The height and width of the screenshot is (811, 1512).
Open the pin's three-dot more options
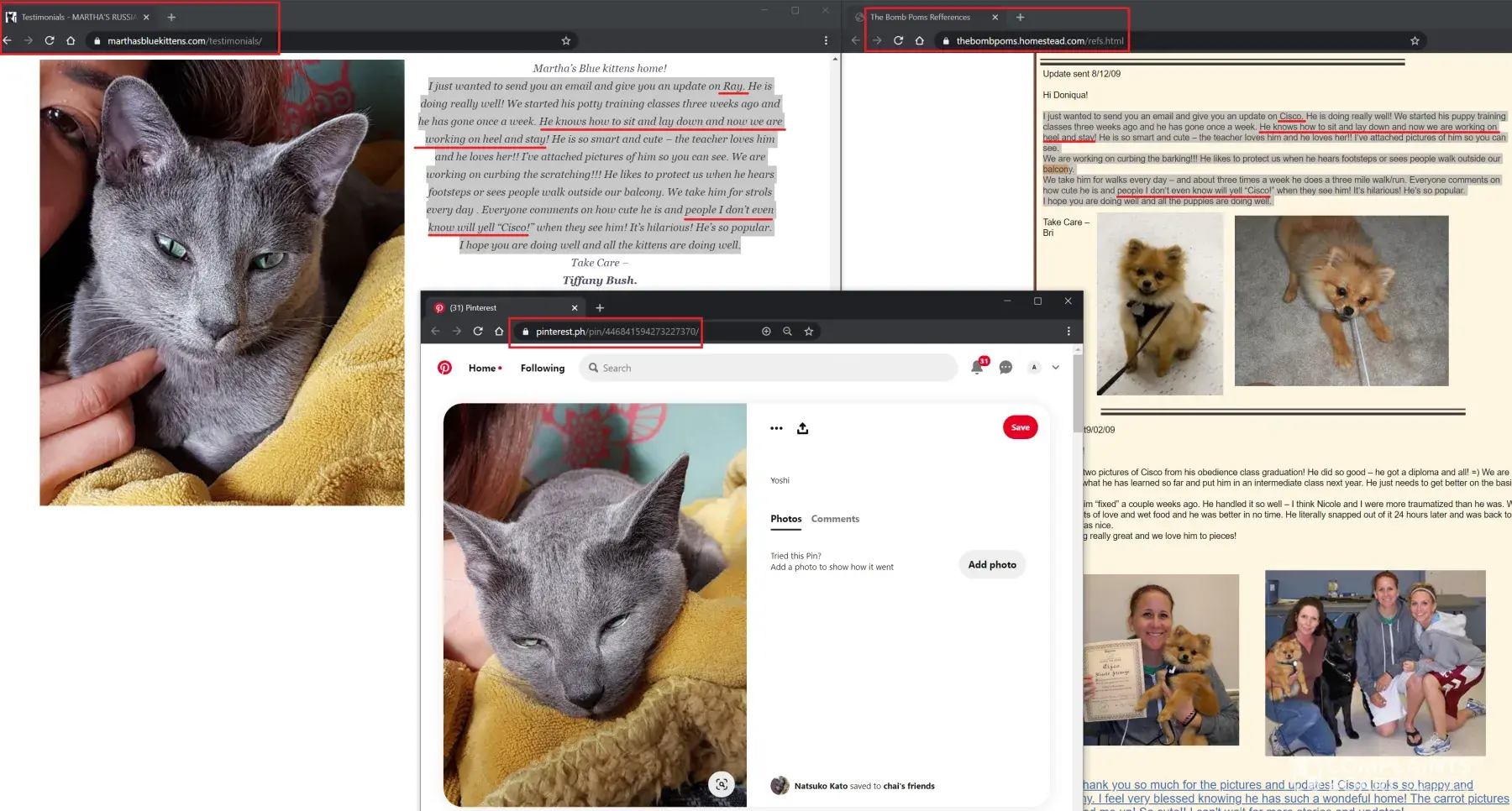tap(776, 428)
